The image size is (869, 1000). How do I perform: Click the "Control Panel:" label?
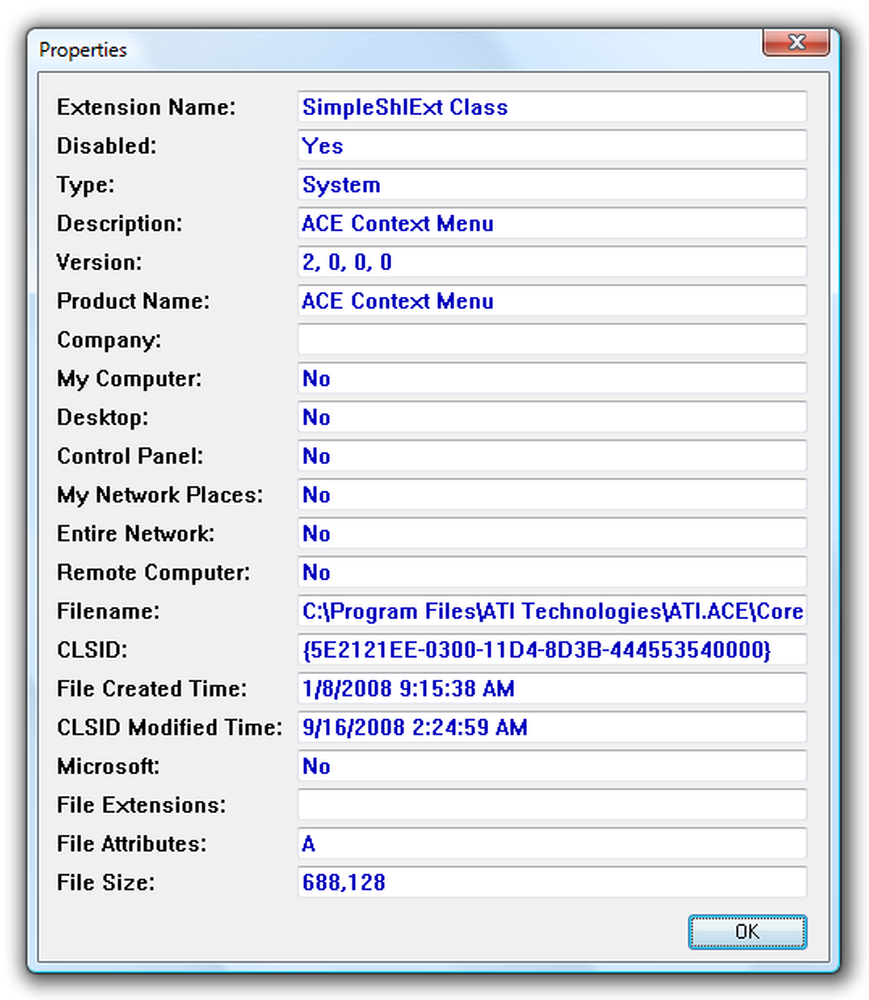point(130,456)
